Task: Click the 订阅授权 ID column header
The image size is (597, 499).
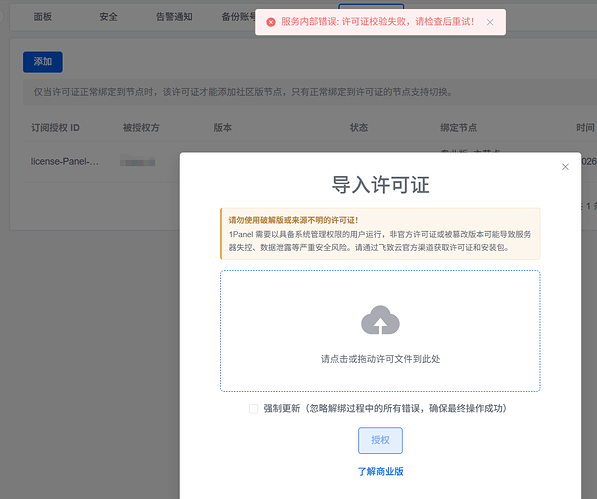Action: point(55,128)
